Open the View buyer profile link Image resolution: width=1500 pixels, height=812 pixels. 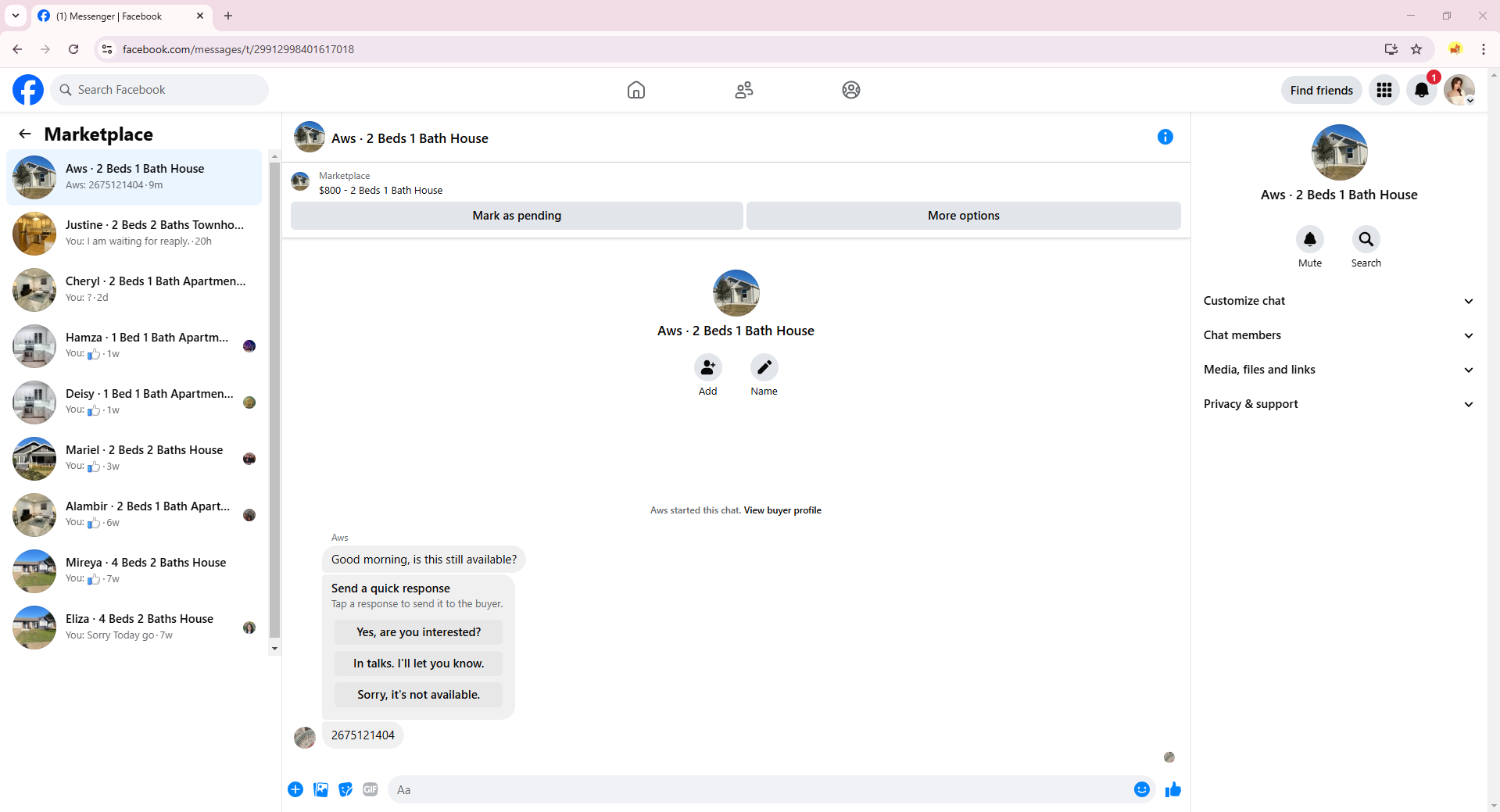coord(782,510)
